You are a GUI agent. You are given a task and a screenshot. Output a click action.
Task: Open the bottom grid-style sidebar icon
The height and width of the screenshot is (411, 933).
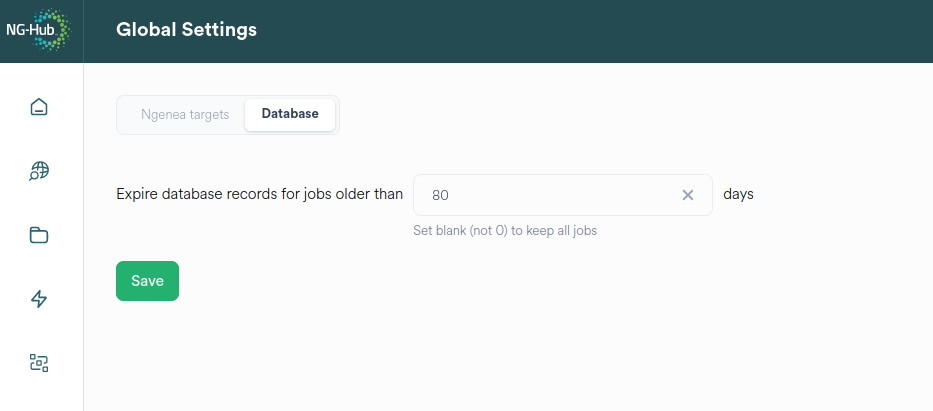tap(39, 363)
